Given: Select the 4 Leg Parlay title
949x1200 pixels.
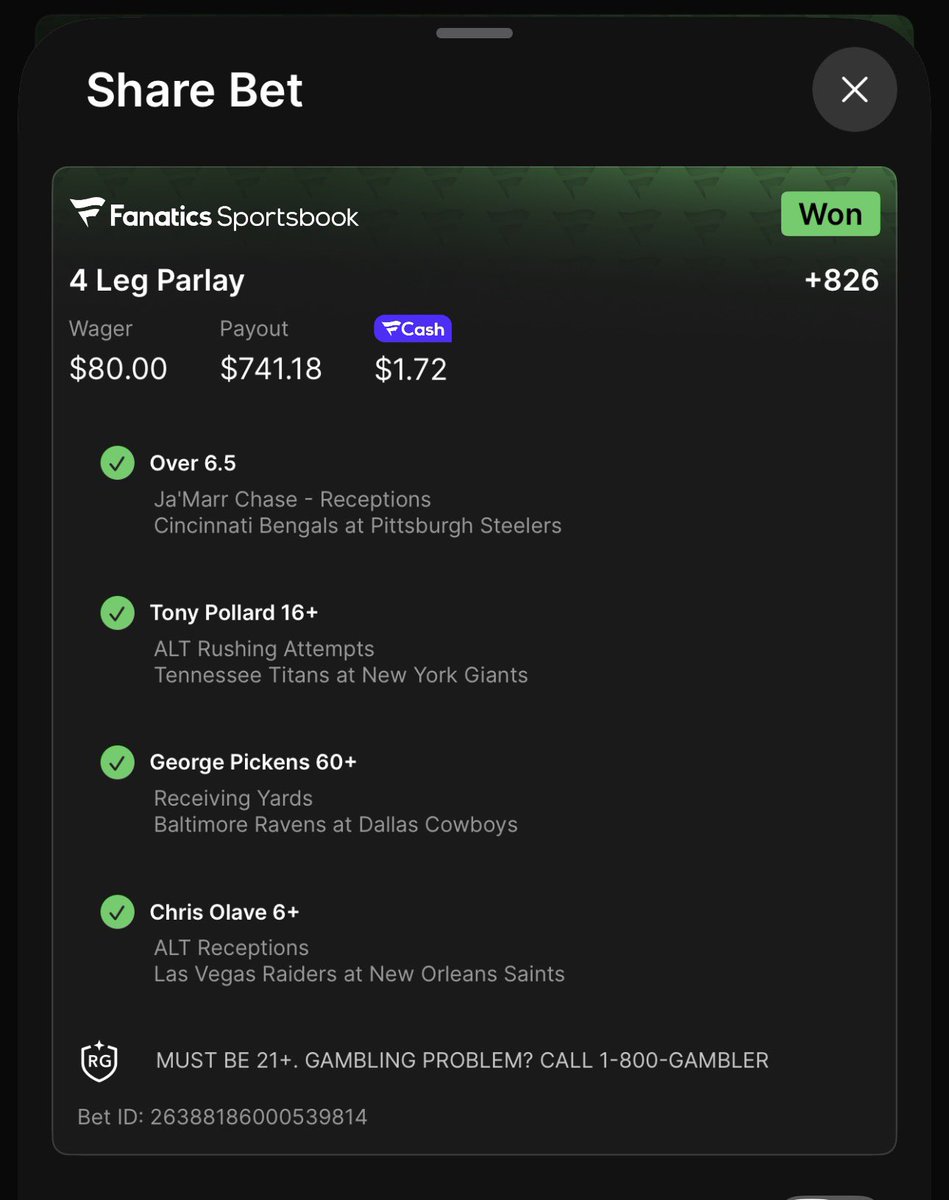Looking at the screenshot, I should click(x=157, y=281).
